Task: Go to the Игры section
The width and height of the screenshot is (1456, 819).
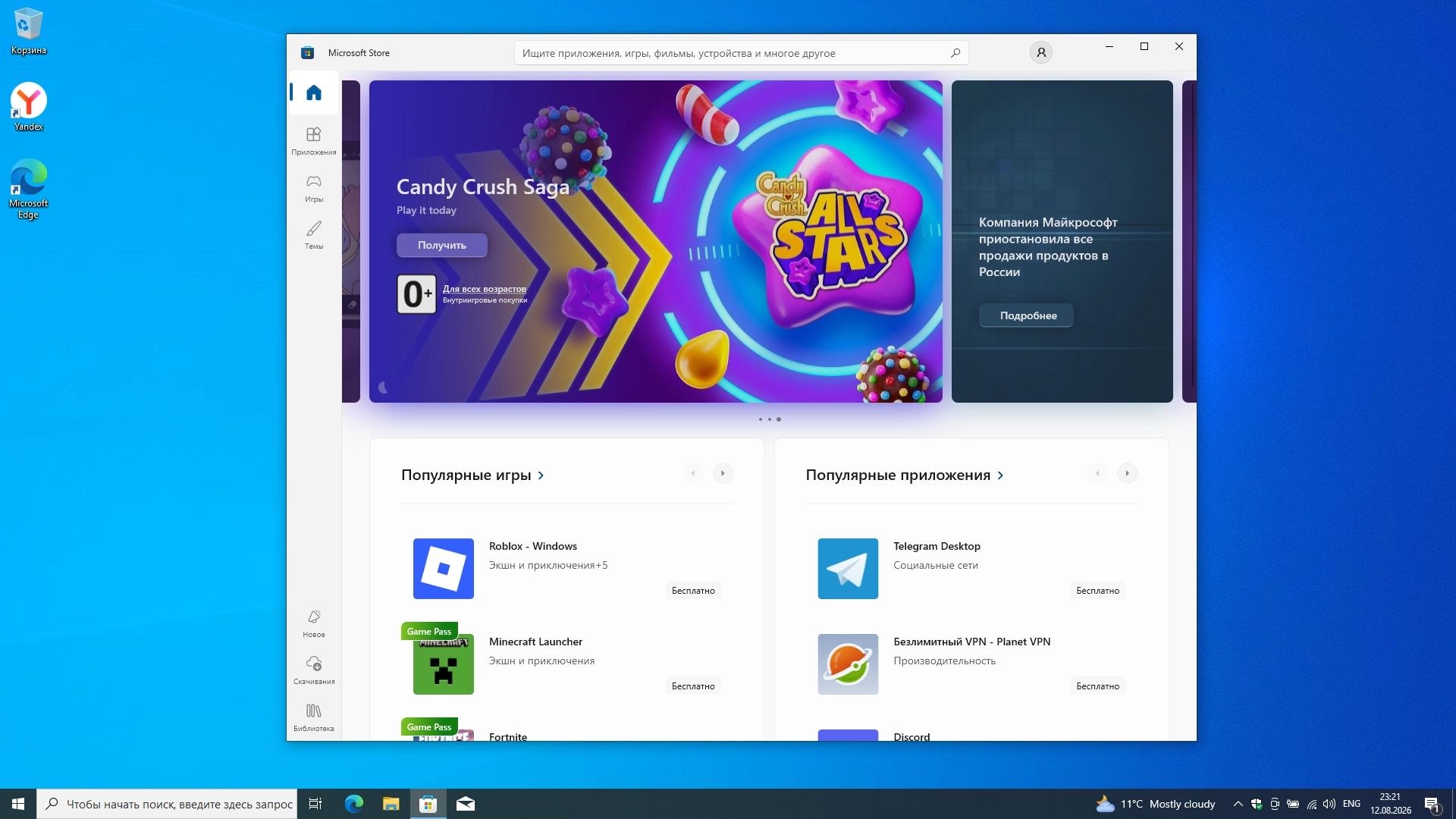Action: (314, 187)
